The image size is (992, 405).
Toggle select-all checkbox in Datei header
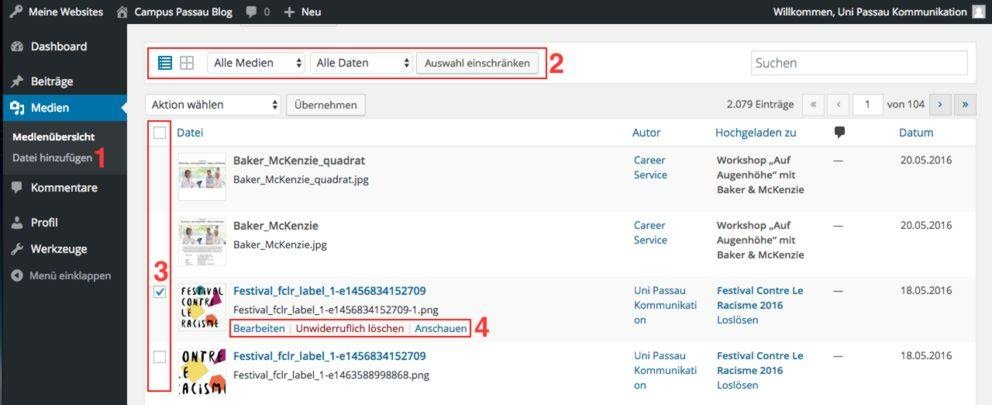tap(160, 132)
